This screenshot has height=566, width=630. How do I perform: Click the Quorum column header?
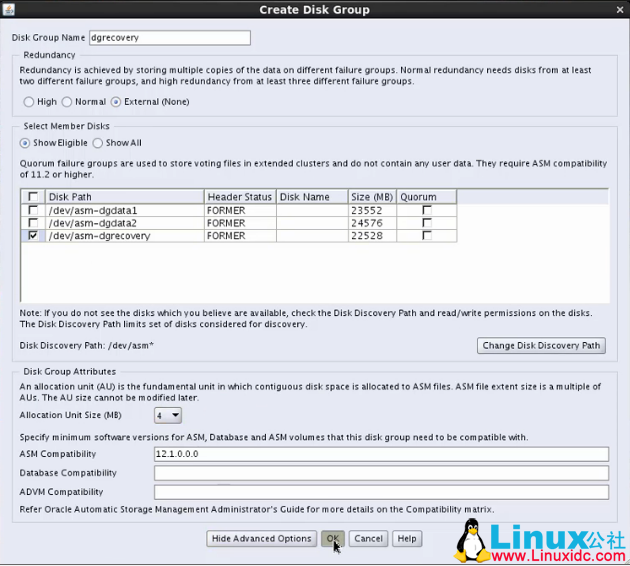click(426, 197)
